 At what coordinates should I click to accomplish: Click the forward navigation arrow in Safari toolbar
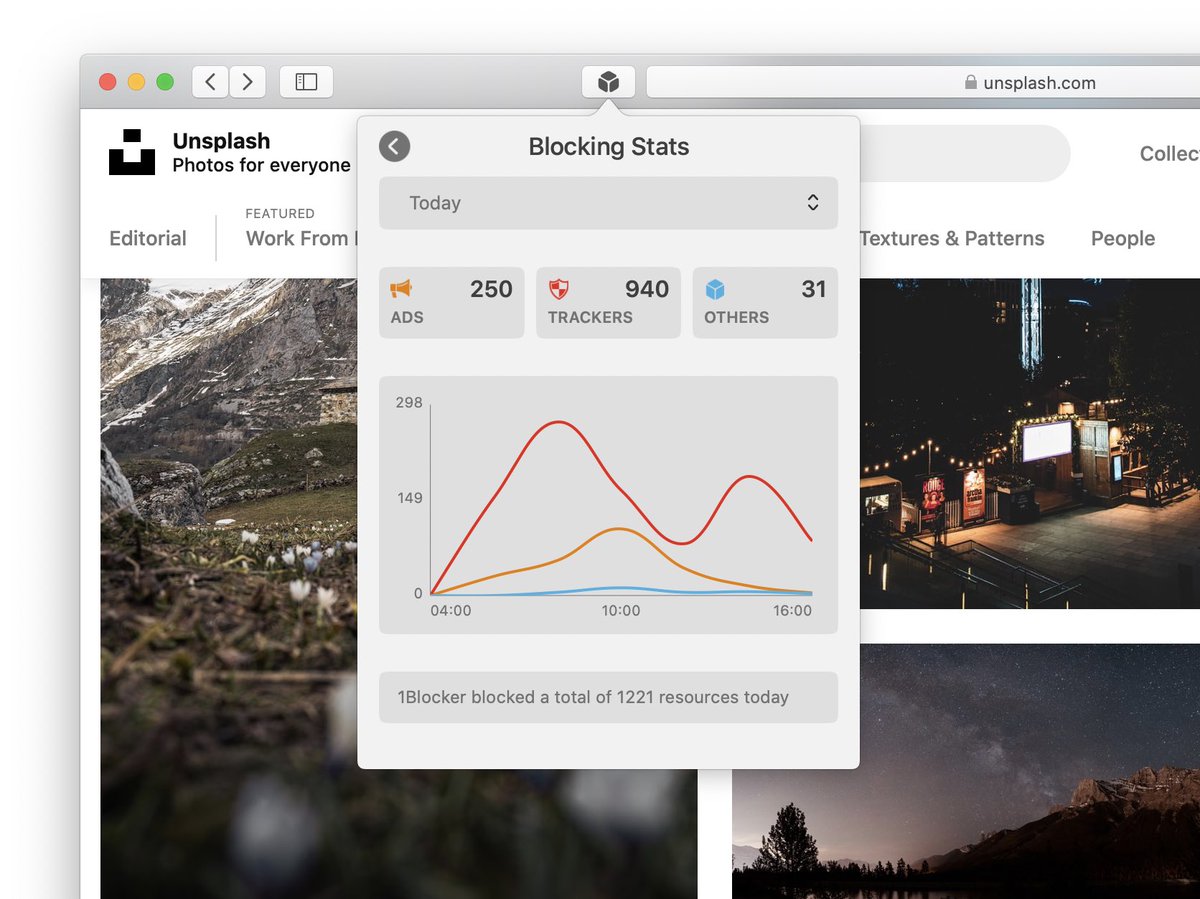pos(248,82)
